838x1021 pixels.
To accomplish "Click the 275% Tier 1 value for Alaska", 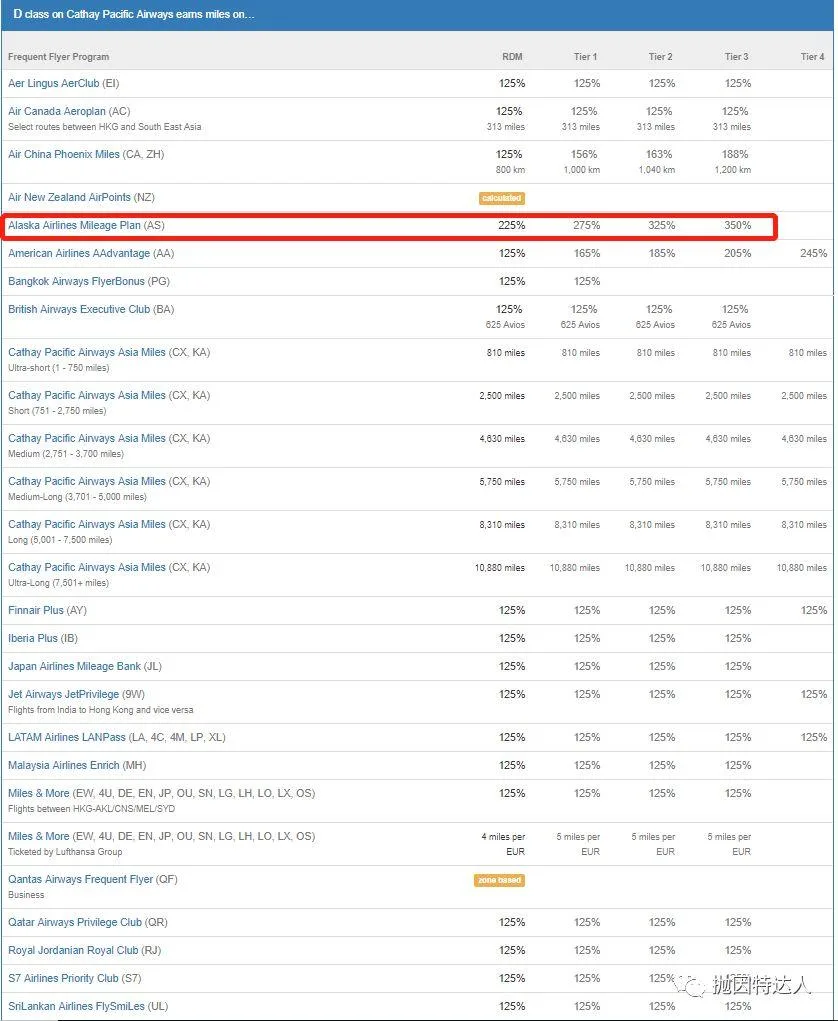I will 587,225.
